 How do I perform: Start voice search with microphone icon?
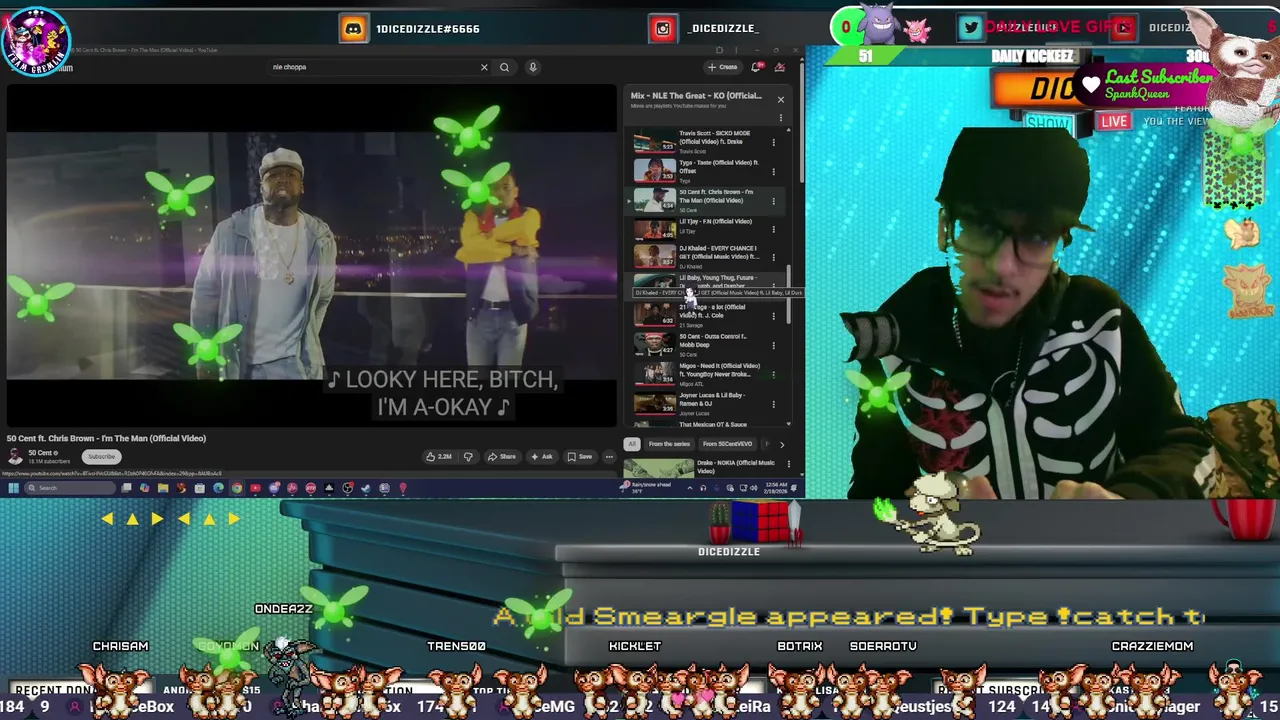coord(533,67)
